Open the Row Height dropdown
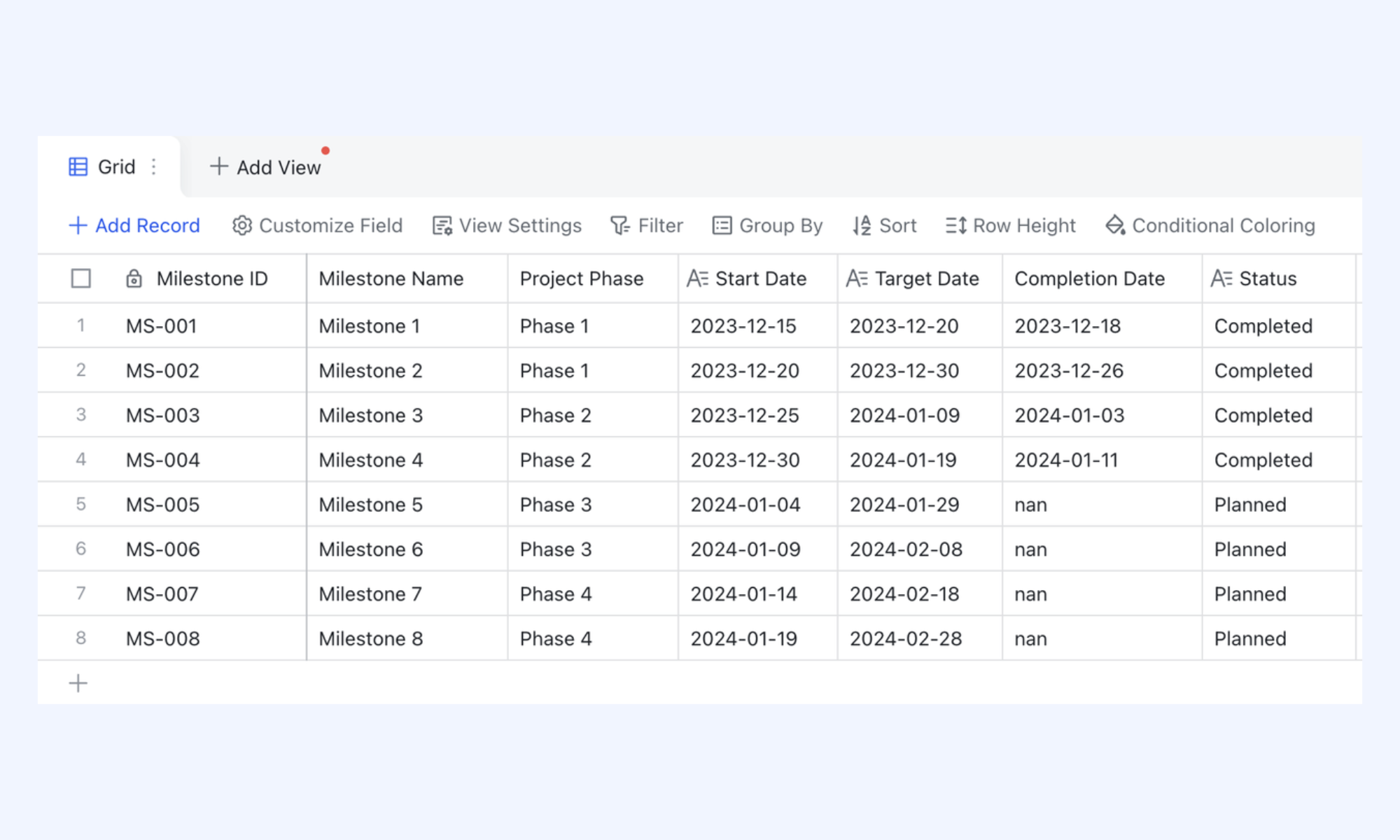The width and height of the screenshot is (1400, 840). coord(1010,225)
